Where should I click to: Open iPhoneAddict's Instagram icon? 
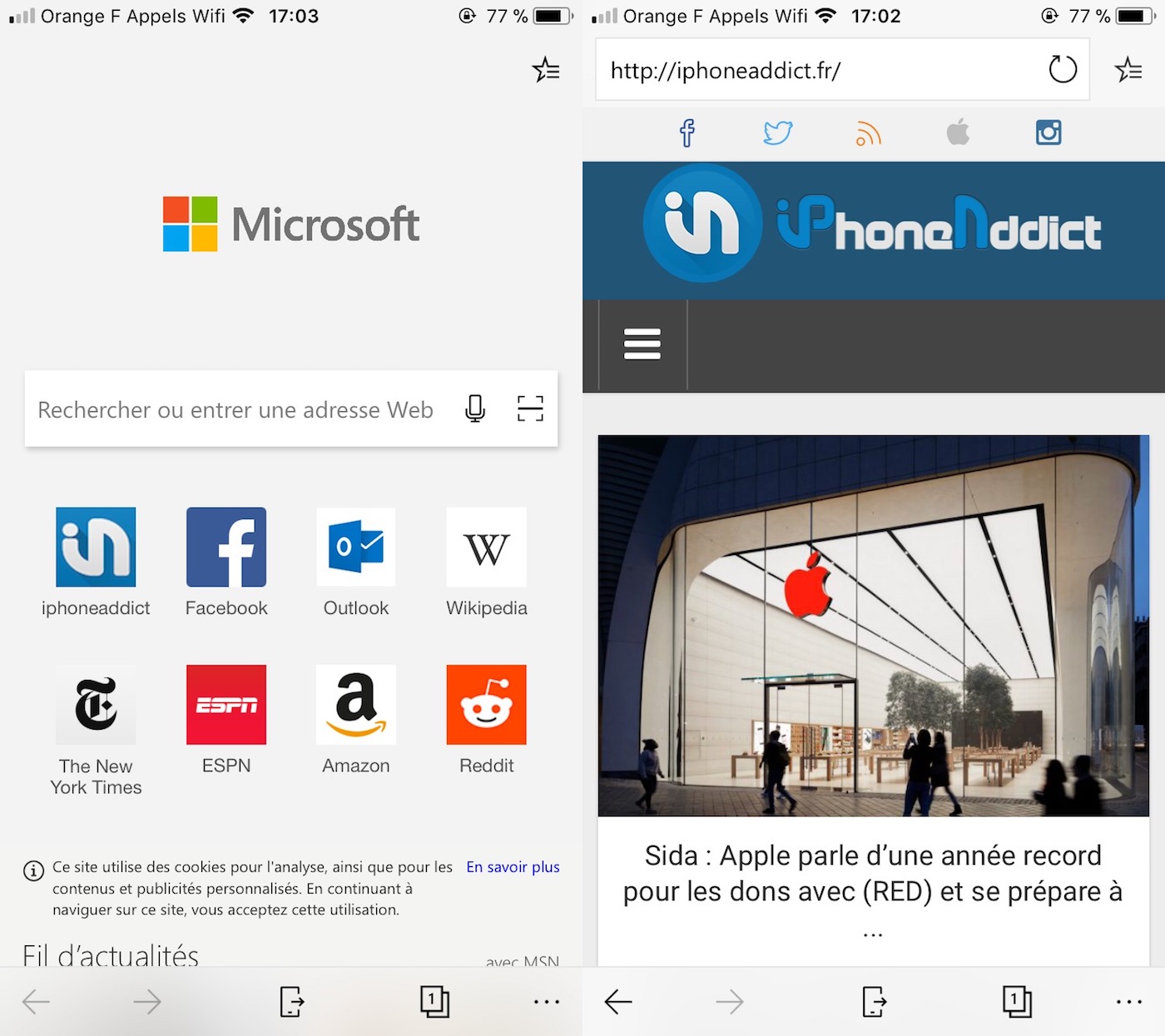tap(1048, 132)
